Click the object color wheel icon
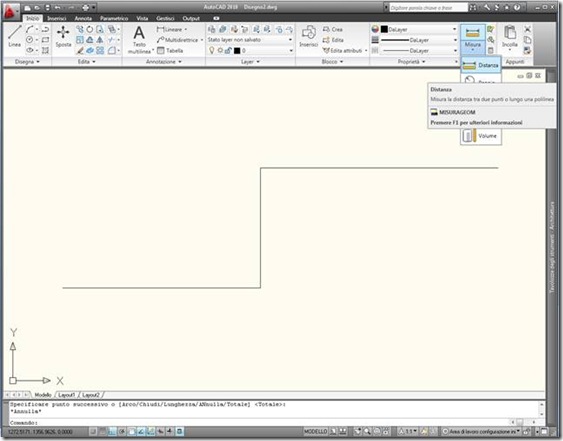Image resolution: width=563 pixels, height=441 pixels. click(x=375, y=29)
